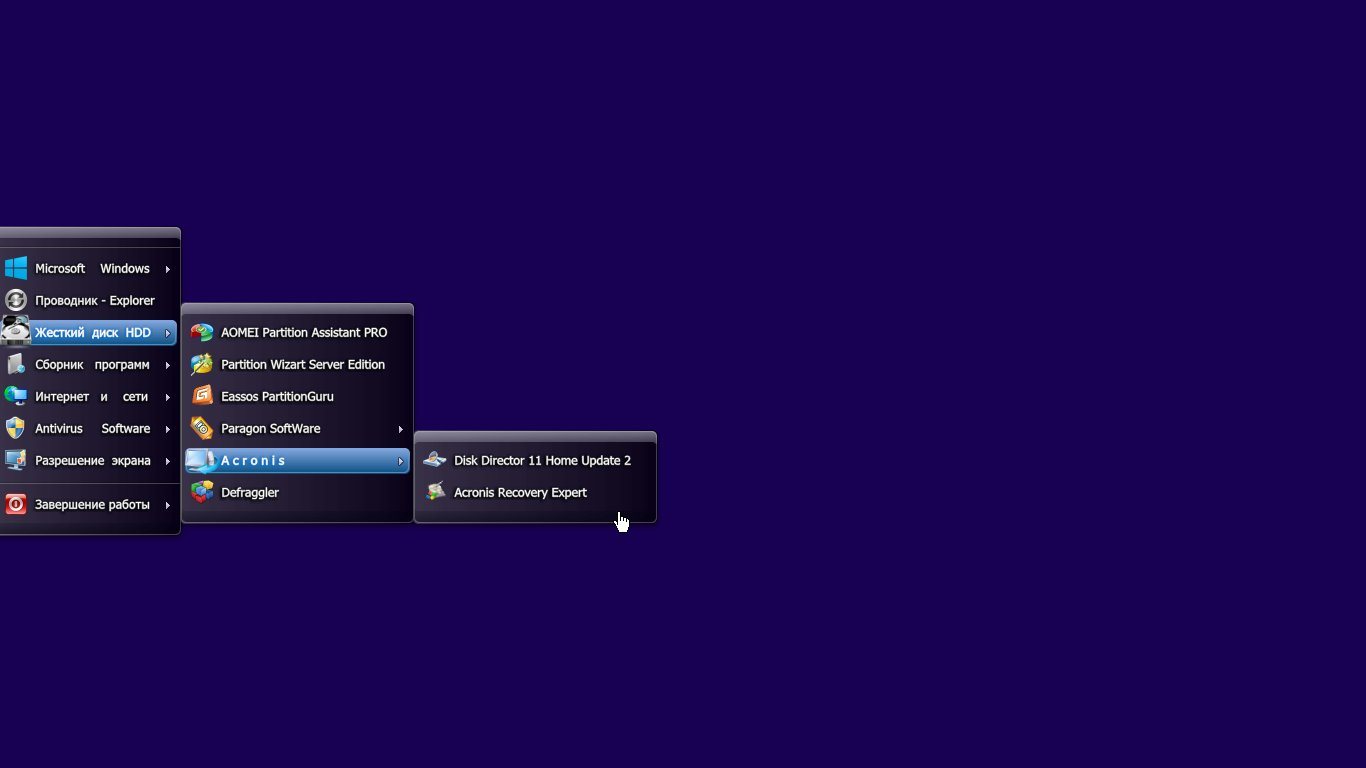Launch Eassos PartitionGuru
The width and height of the screenshot is (1366, 768).
297,396
